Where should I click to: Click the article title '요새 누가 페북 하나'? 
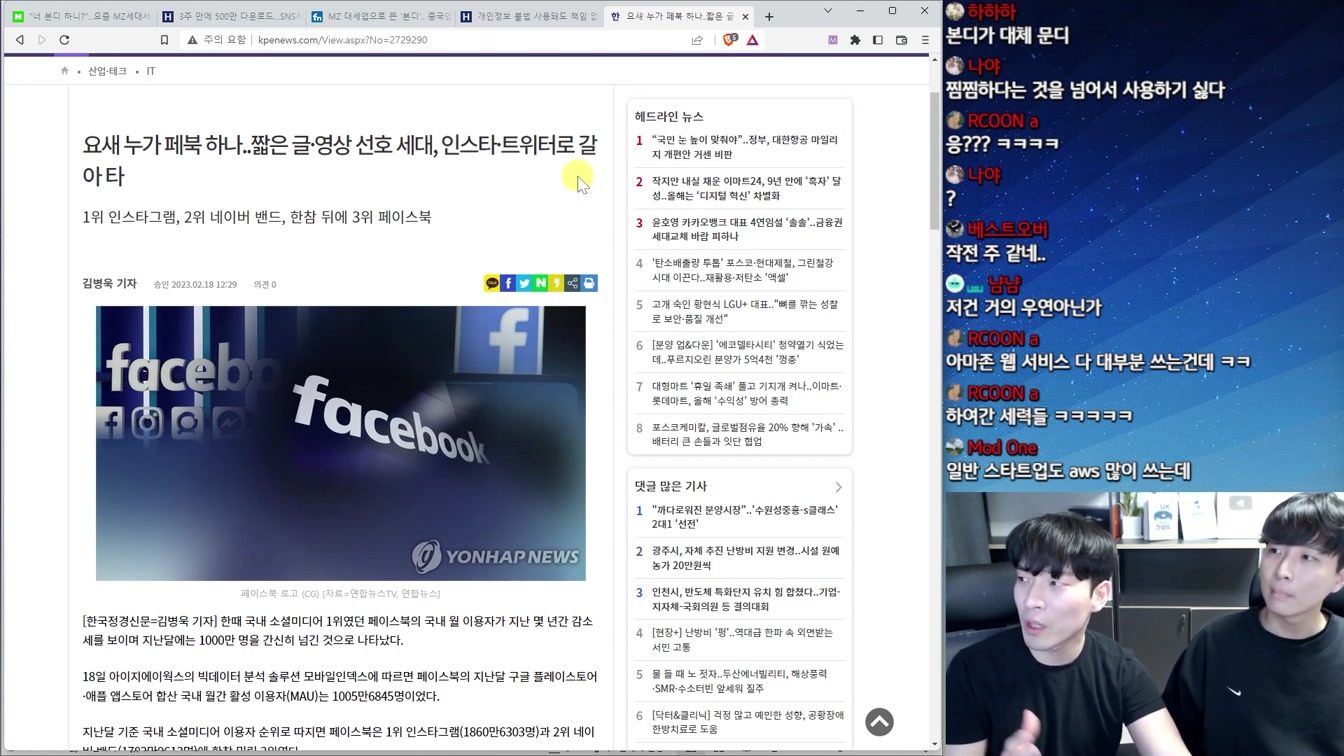click(x=340, y=160)
